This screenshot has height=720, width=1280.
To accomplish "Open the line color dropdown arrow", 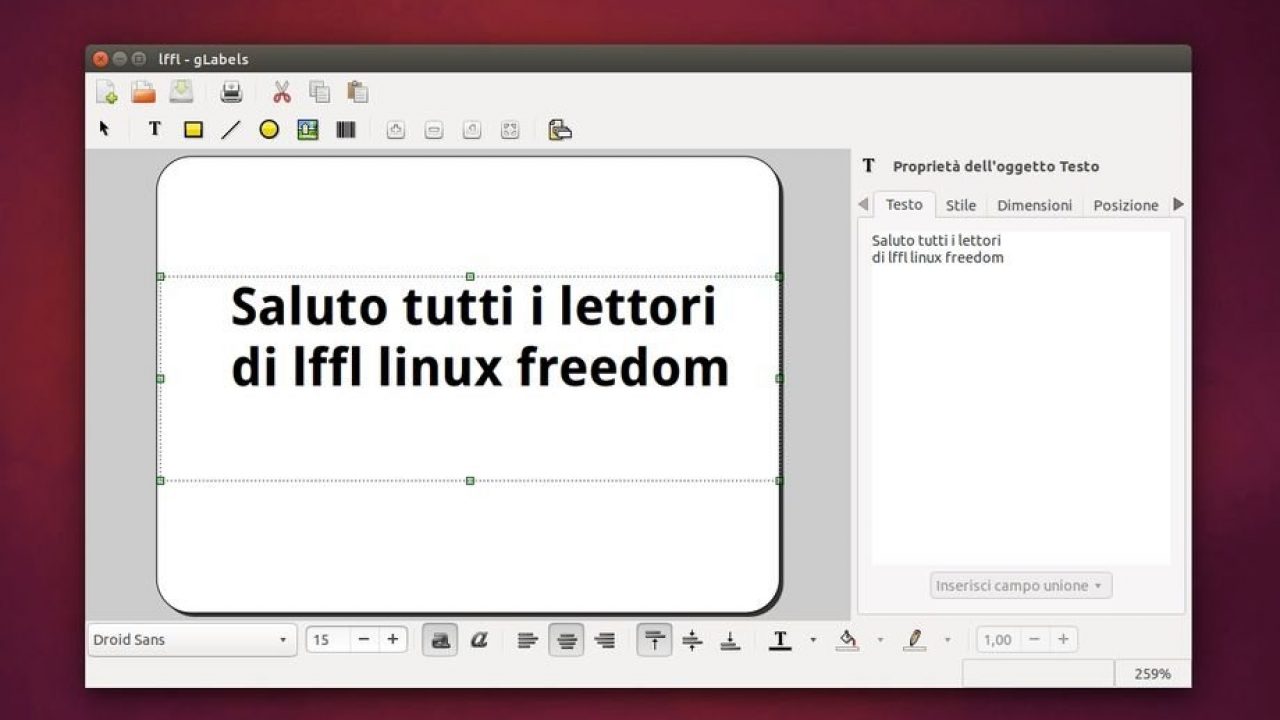I will 947,639.
